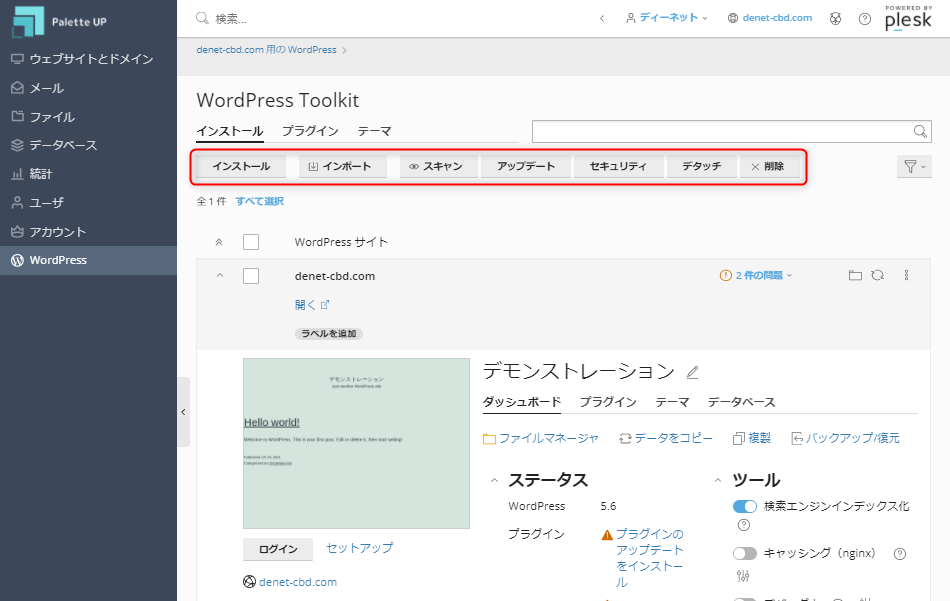Screen dimensions: 950x601
Task: Click the インストール toolbar button
Action: pos(241,166)
